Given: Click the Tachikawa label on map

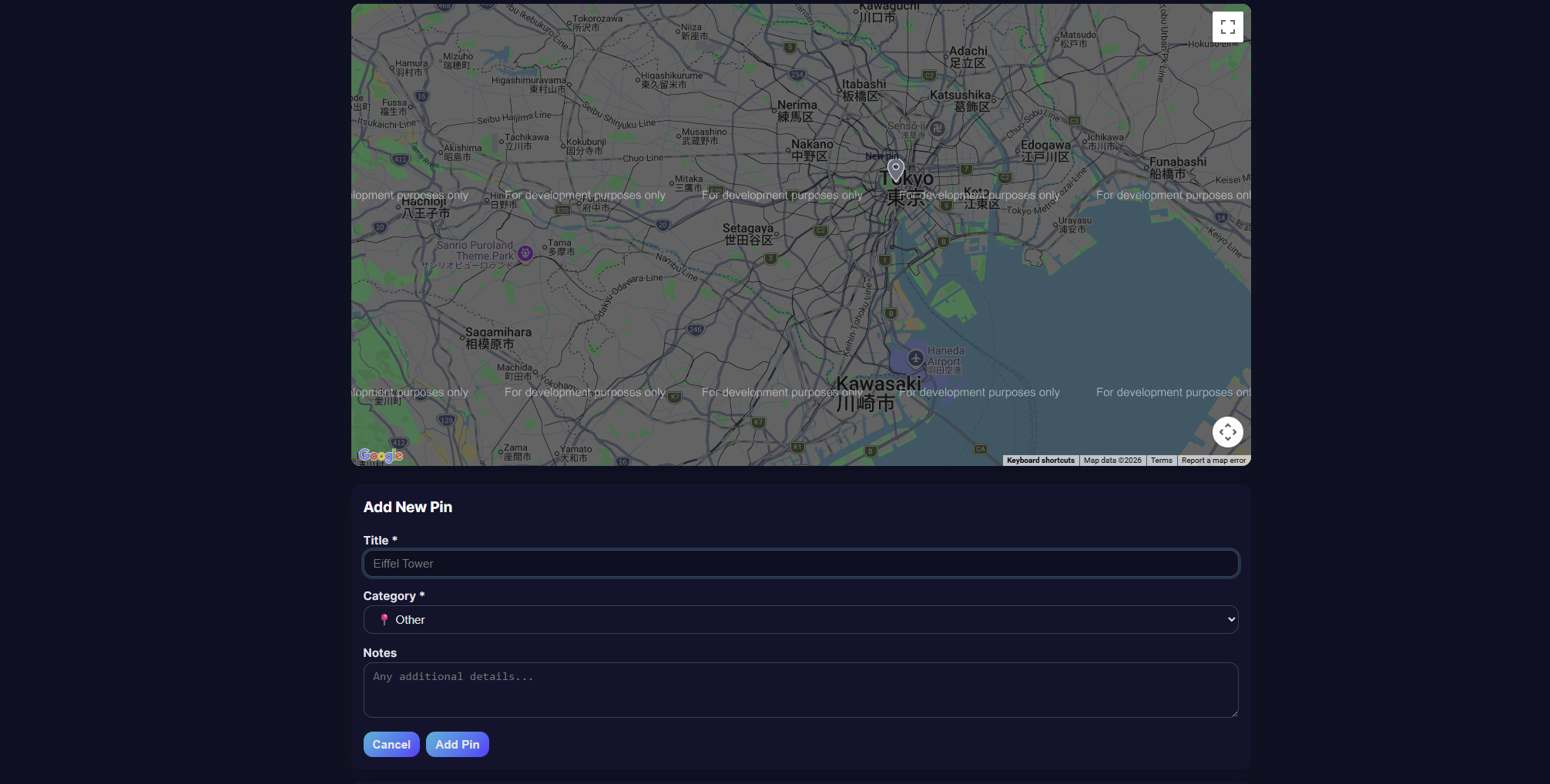Looking at the screenshot, I should [526, 142].
